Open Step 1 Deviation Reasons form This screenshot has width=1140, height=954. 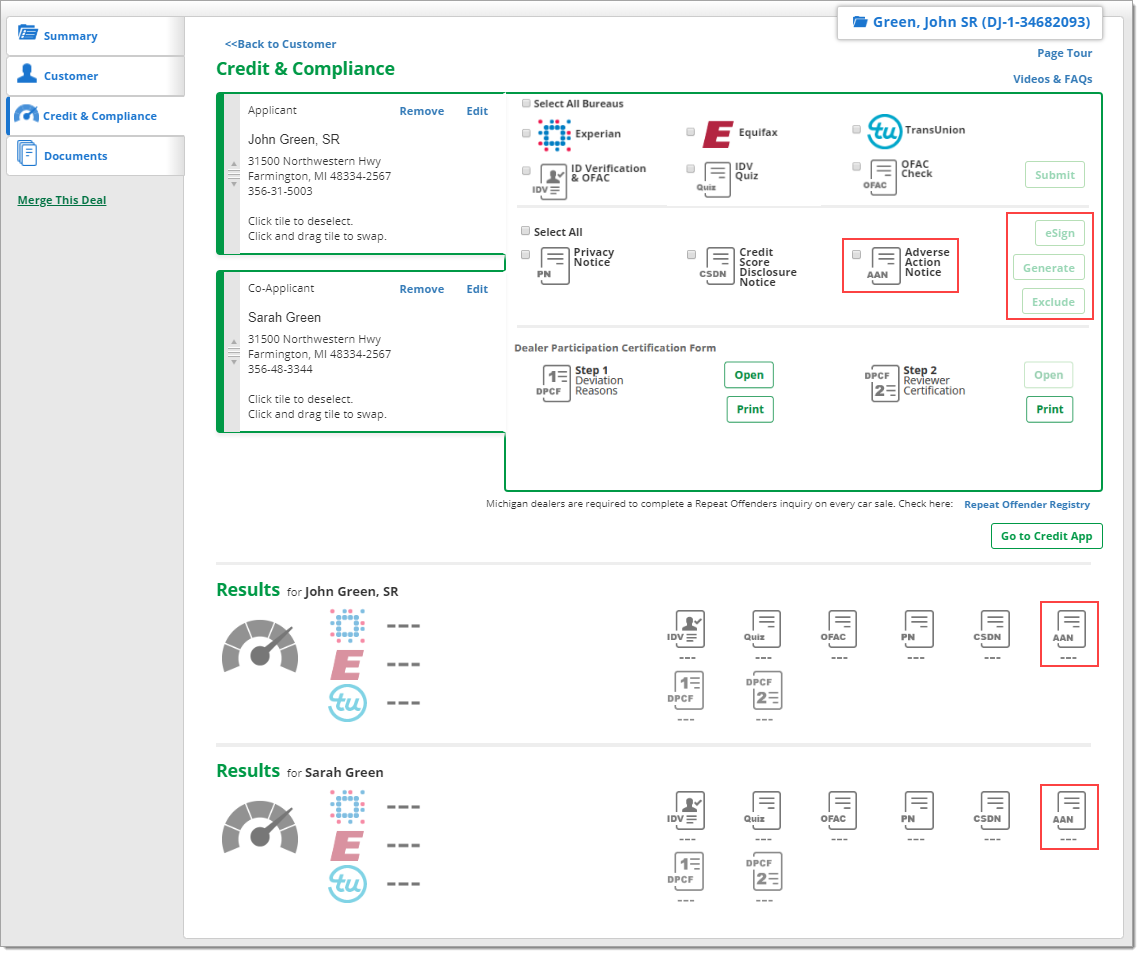point(749,375)
